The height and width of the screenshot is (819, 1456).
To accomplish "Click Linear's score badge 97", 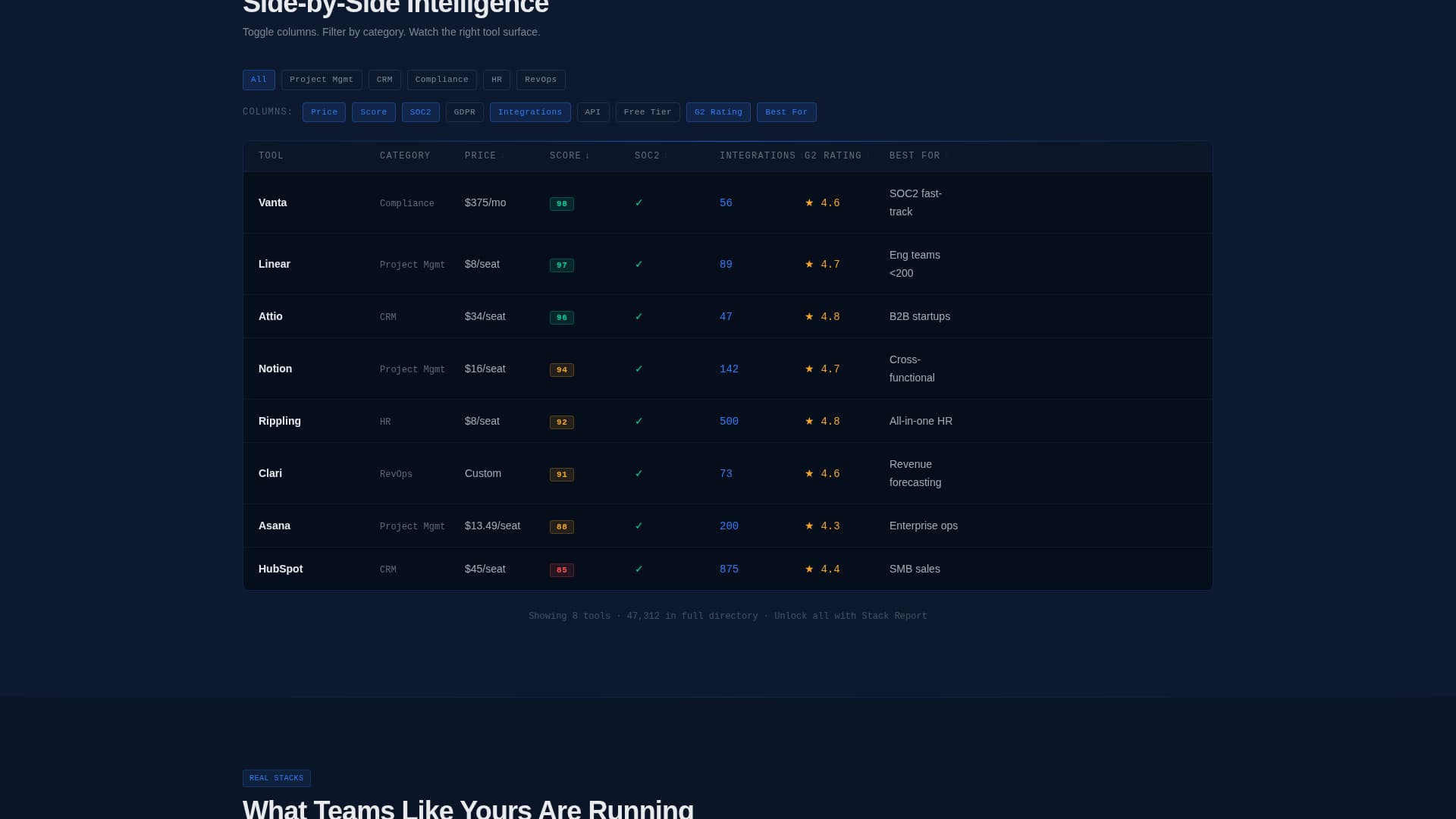I will click(562, 265).
